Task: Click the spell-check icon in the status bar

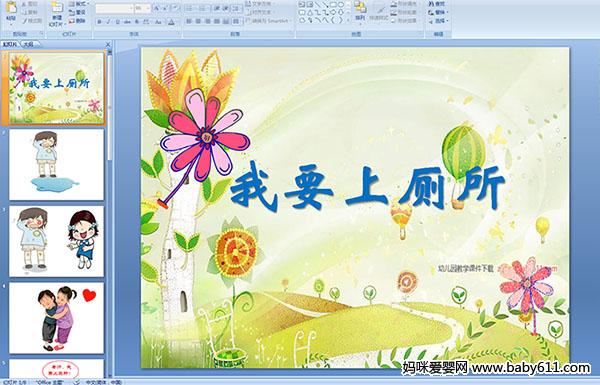Action: point(77,382)
